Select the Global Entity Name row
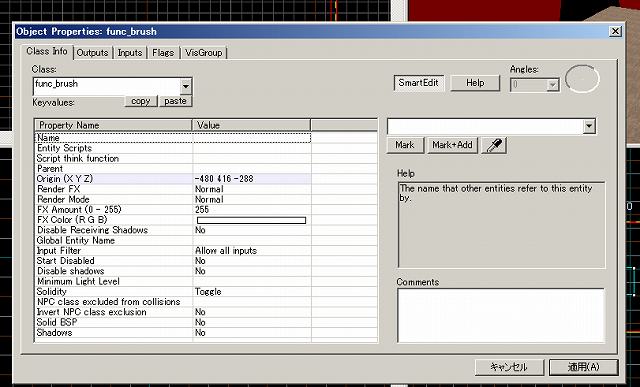The image size is (640, 387). (173, 240)
